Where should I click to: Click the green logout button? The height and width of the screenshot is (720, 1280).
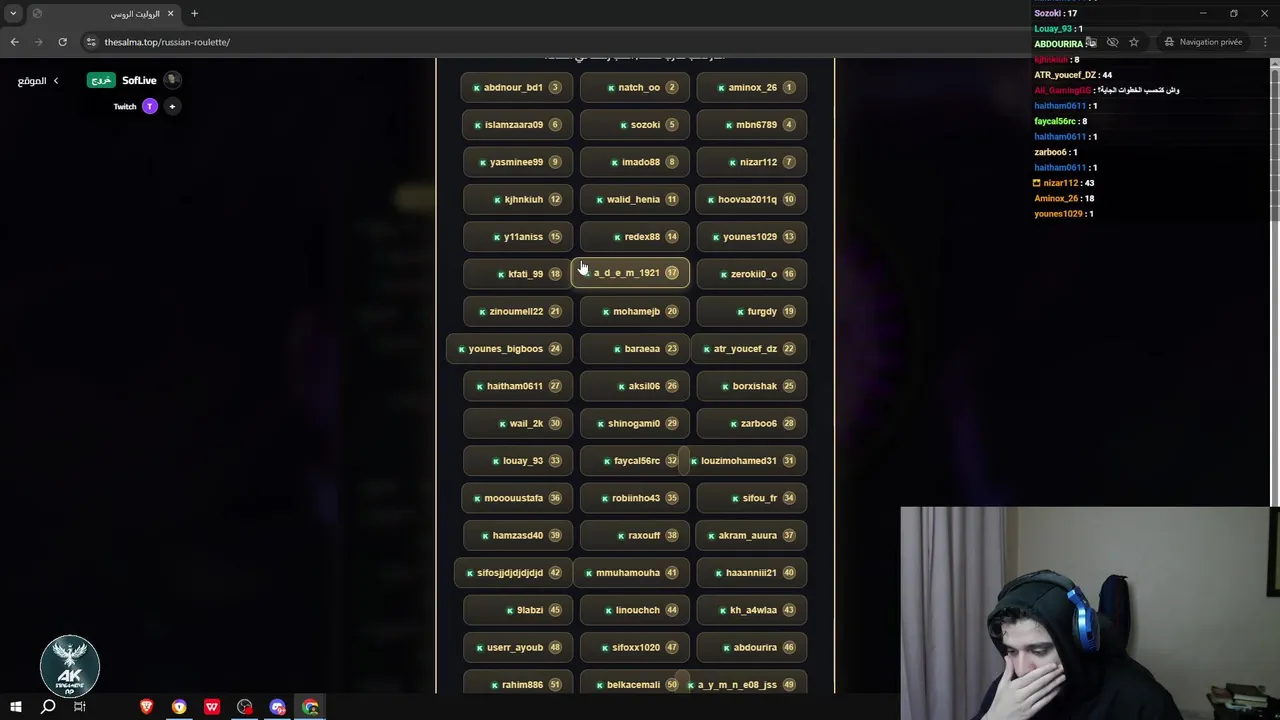101,80
